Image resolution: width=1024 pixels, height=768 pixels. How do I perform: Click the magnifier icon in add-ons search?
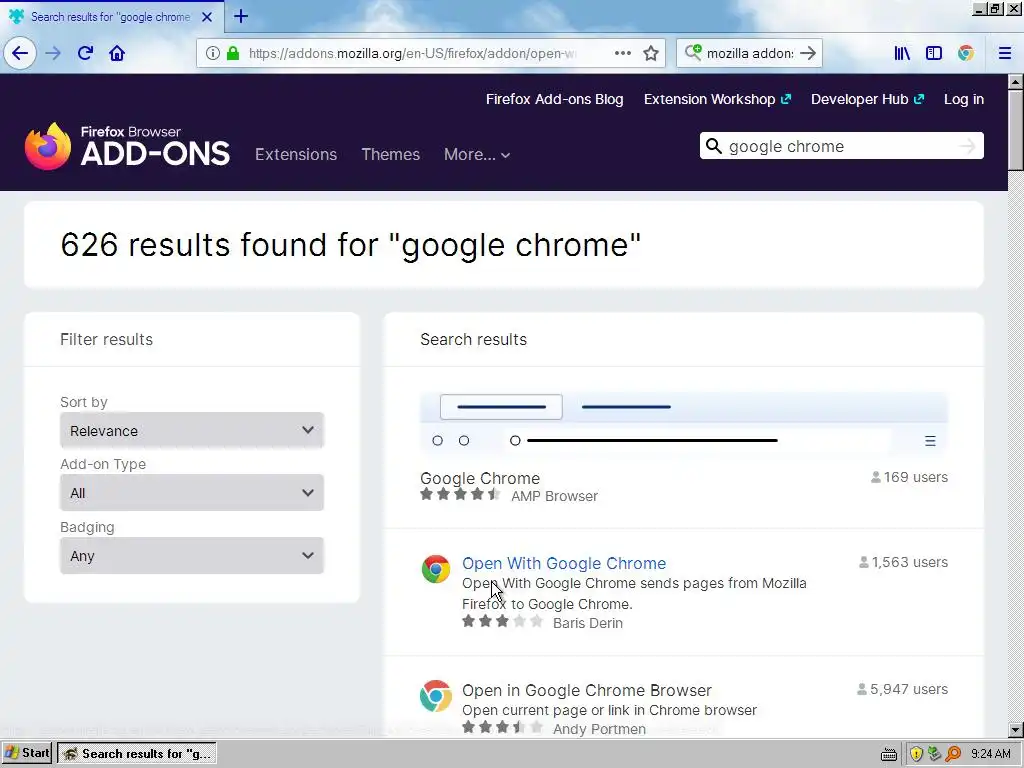point(714,146)
